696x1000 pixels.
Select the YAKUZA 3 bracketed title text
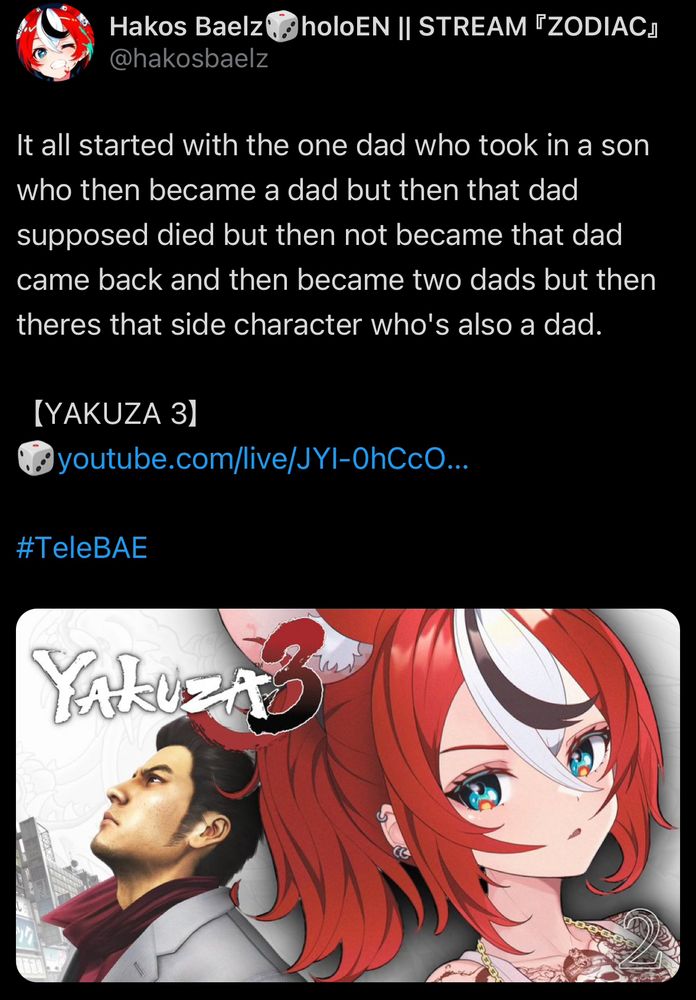[114, 414]
